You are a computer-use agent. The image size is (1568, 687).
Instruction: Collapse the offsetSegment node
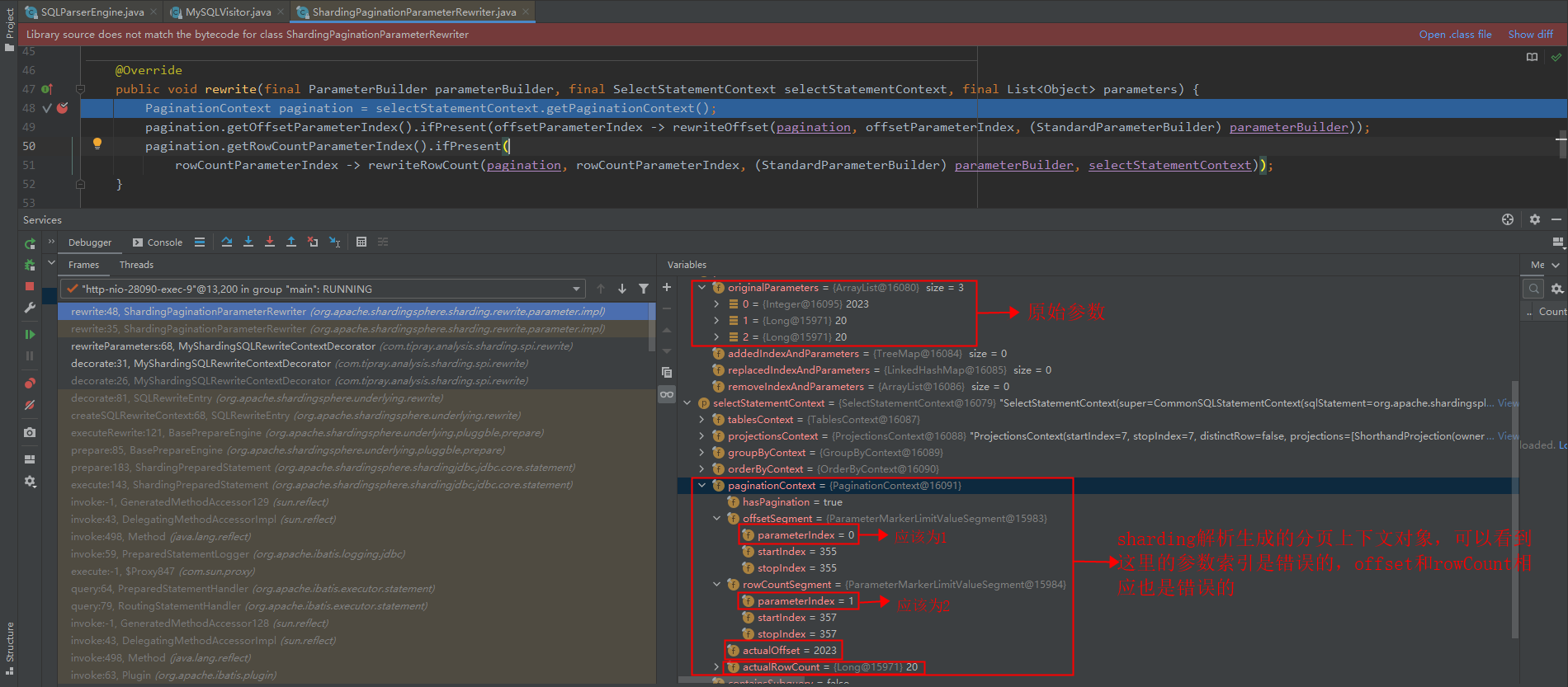click(717, 519)
